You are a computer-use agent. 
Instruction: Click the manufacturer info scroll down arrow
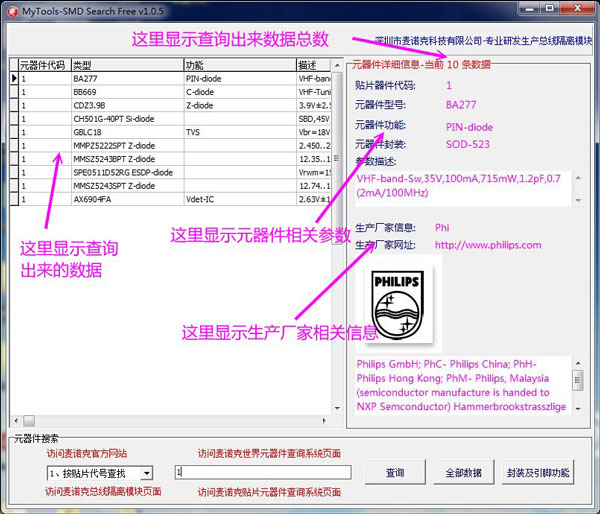coord(578,409)
